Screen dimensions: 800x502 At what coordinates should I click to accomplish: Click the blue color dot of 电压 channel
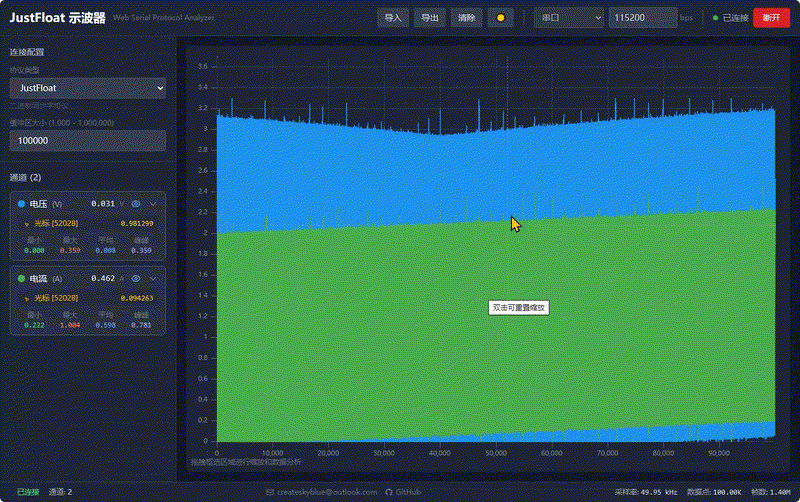point(22,203)
